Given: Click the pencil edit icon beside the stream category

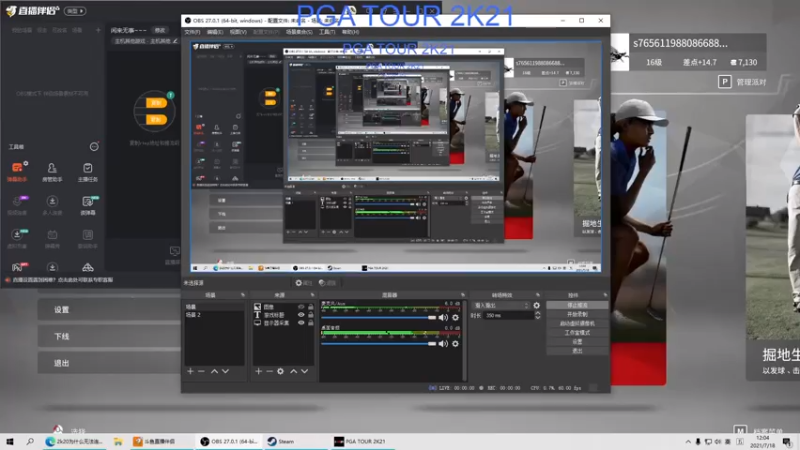Looking at the screenshot, I should coord(176,41).
